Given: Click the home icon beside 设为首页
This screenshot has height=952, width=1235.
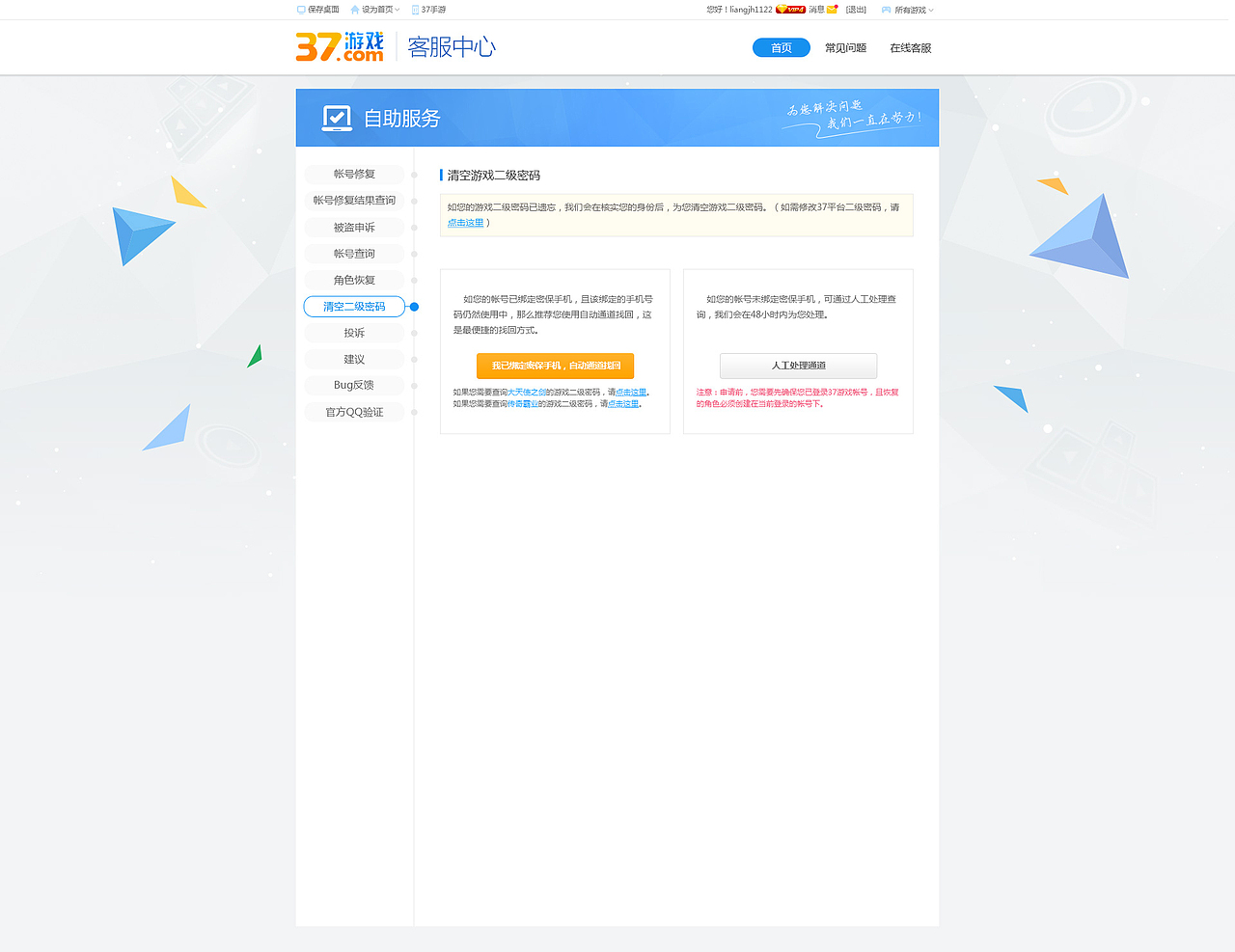Looking at the screenshot, I should 355,10.
